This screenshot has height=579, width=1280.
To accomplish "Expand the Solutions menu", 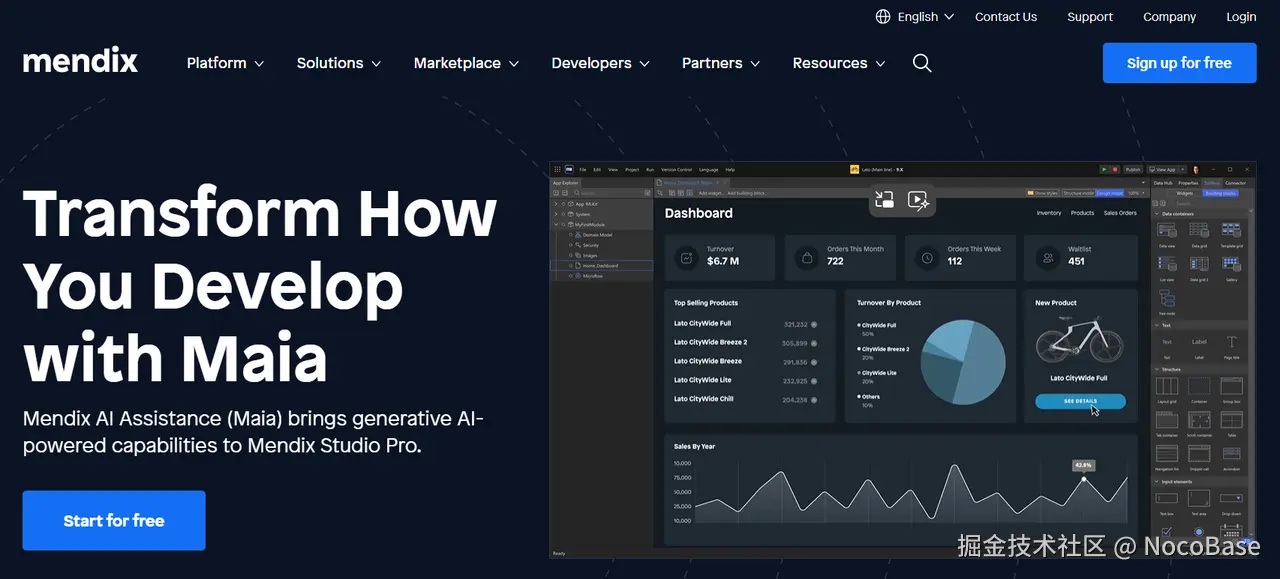I will [x=339, y=63].
